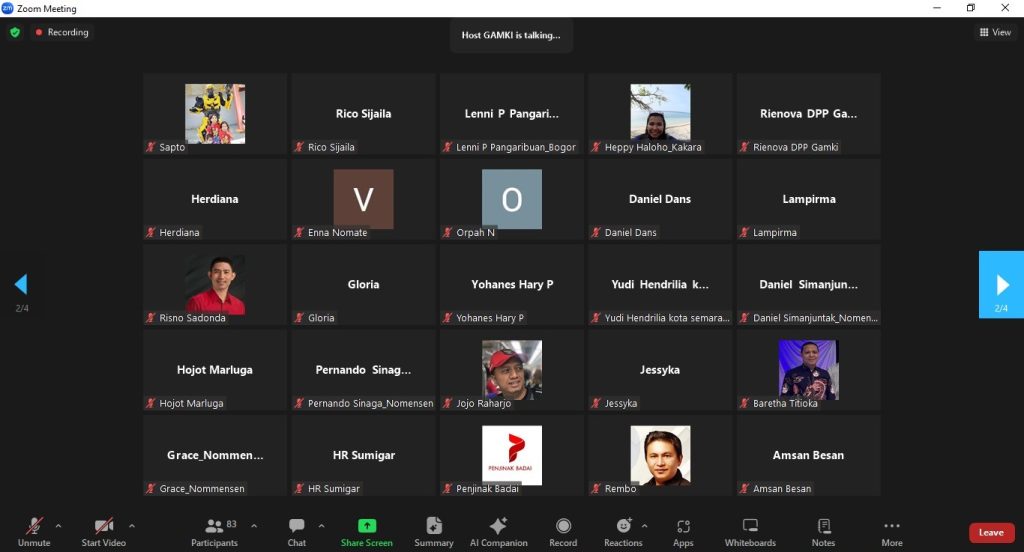
Task: Unmute the microphone
Action: (x=34, y=531)
